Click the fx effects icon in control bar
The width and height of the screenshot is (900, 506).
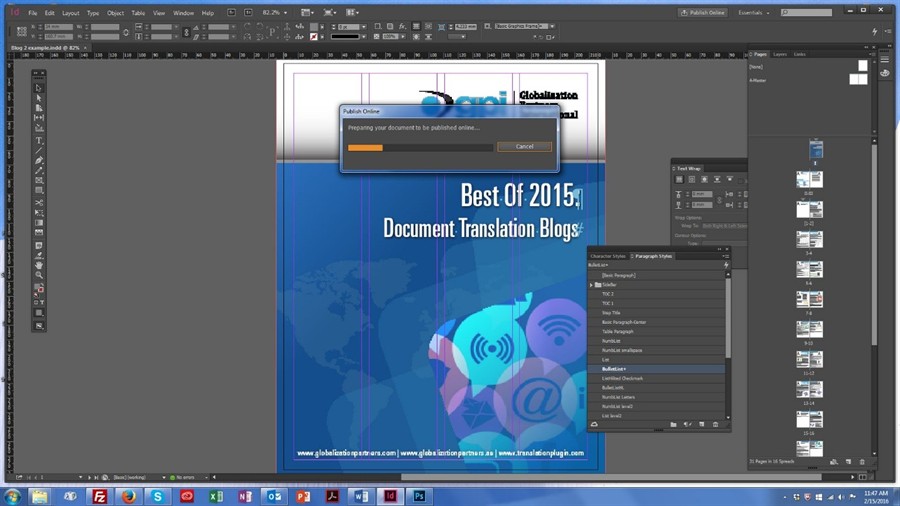(402, 26)
